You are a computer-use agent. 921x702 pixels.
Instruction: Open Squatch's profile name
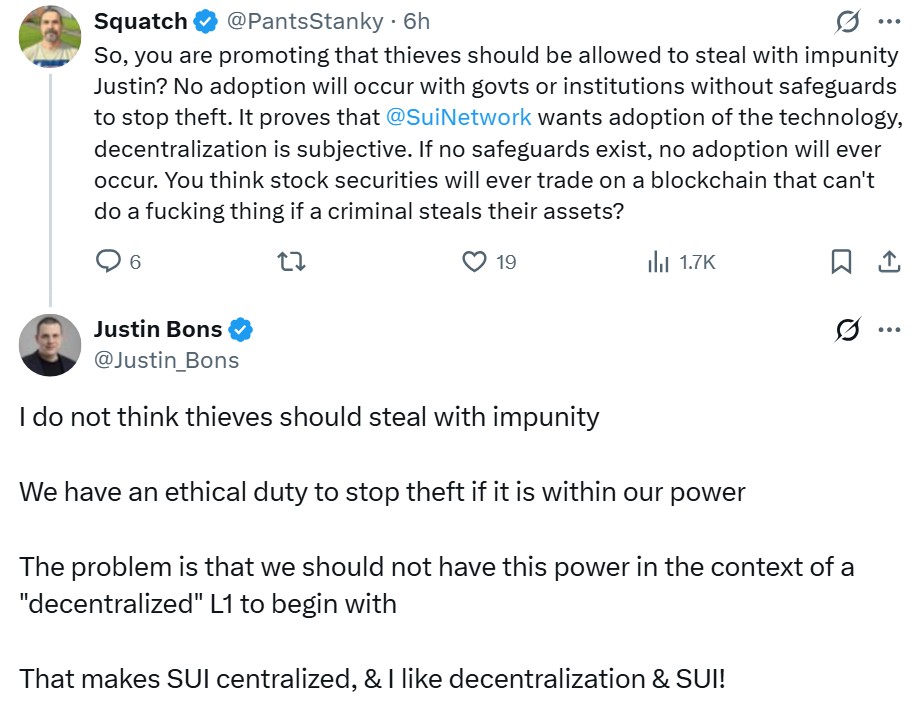tap(140, 21)
